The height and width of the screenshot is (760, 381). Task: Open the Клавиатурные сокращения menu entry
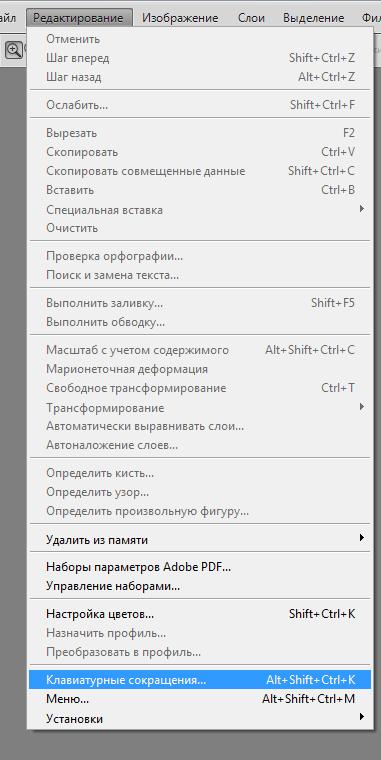point(200,680)
